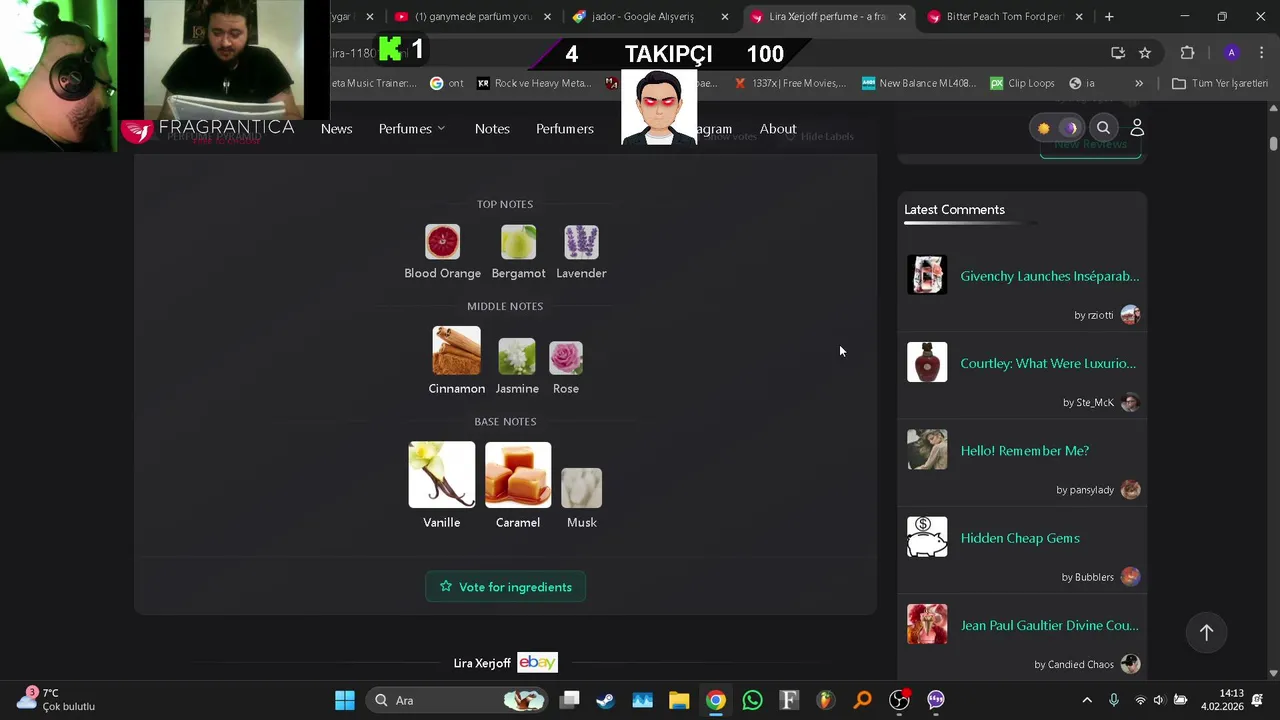Click the microphone tray icon
1280x720 pixels.
coord(1114,700)
